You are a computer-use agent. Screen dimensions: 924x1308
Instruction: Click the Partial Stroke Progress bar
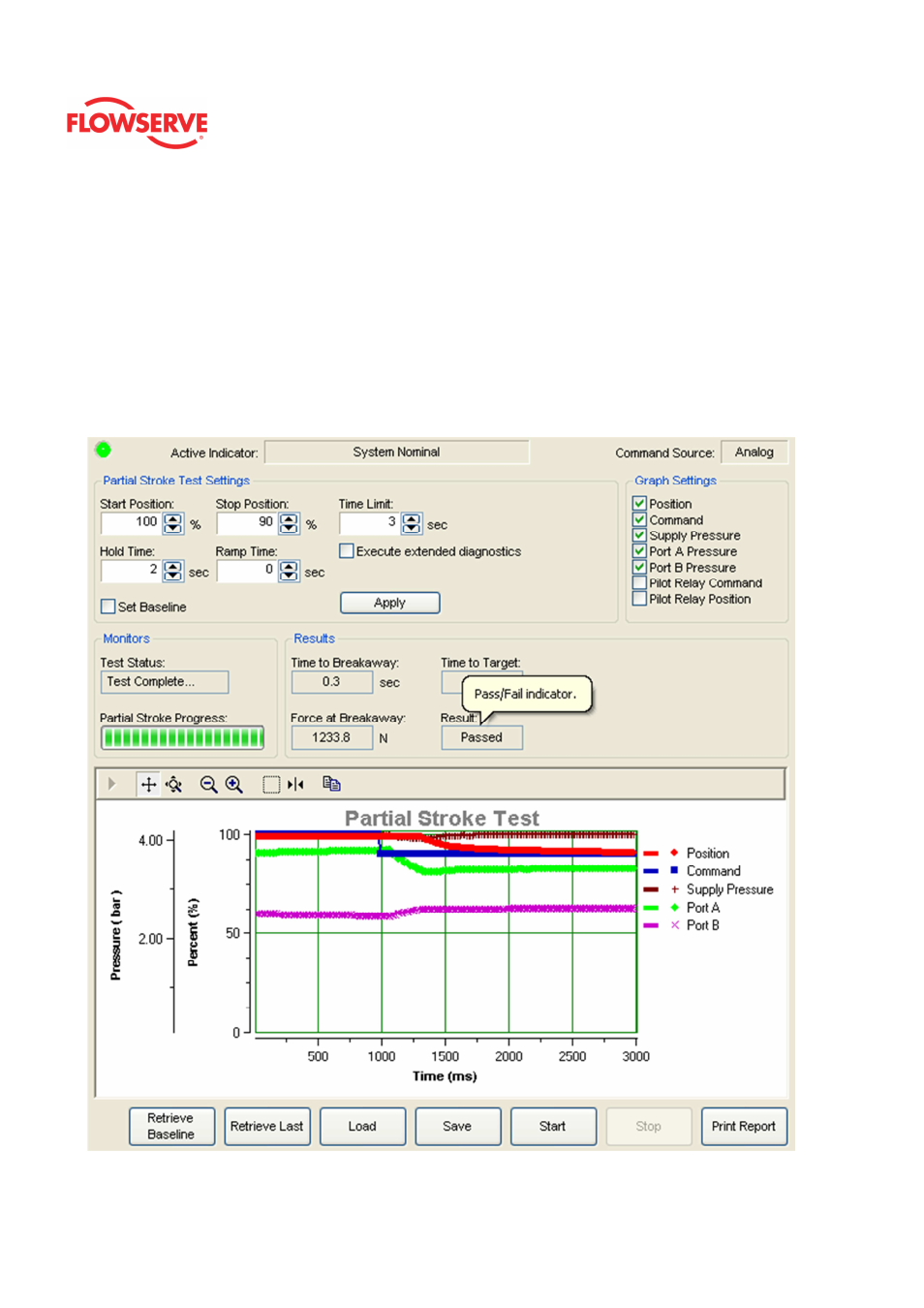[183, 738]
